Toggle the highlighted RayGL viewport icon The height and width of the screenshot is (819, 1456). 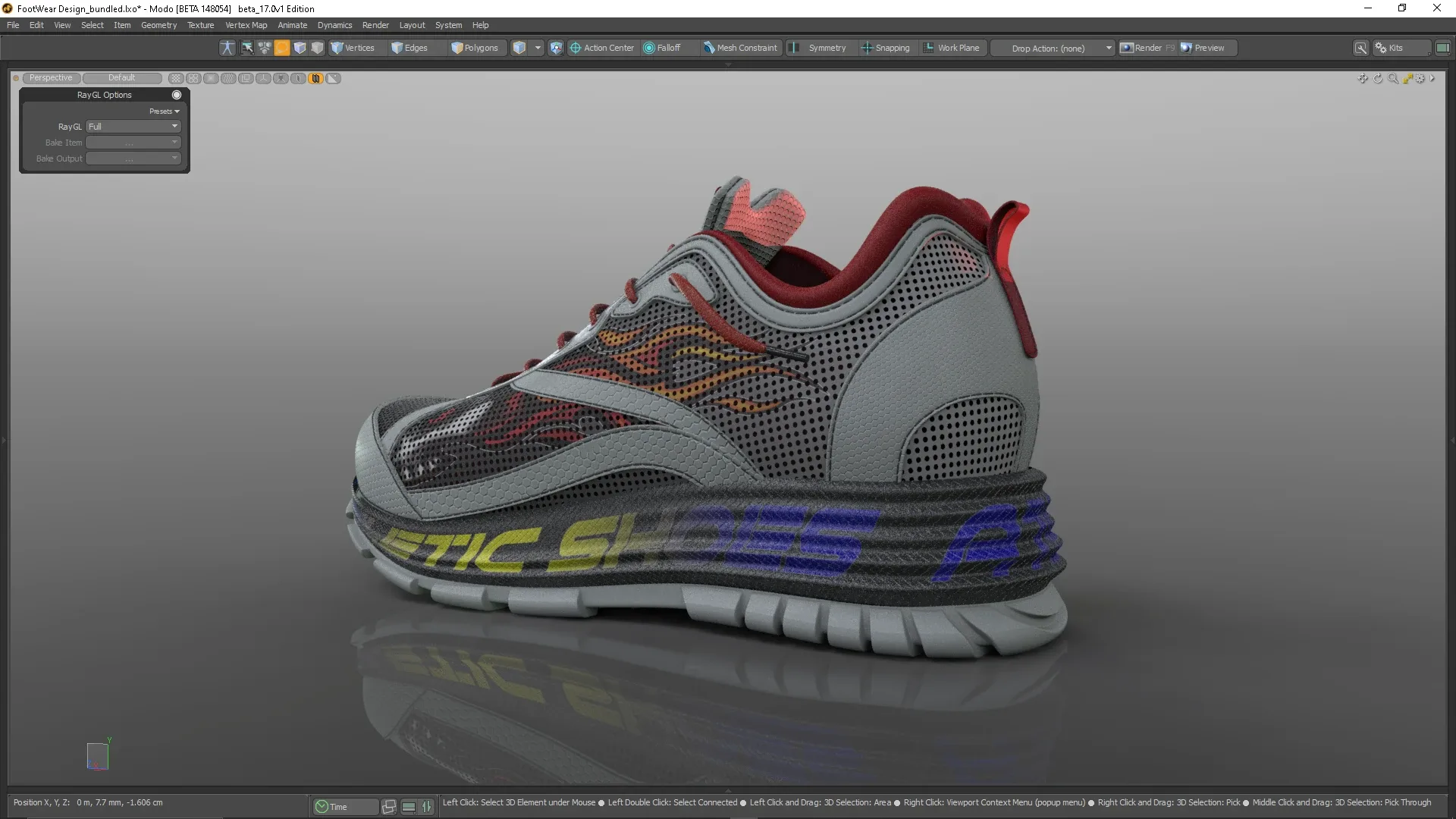[x=315, y=78]
